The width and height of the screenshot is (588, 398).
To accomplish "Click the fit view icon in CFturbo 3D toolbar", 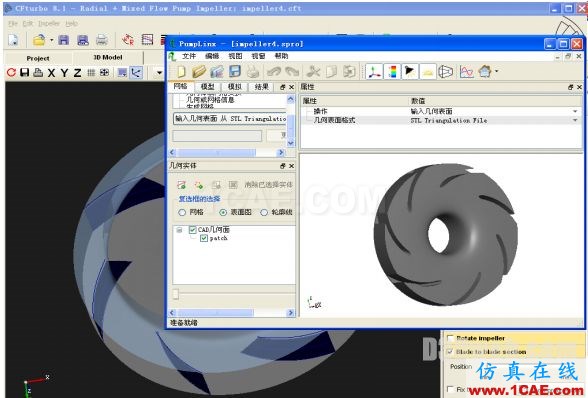I will [104, 72].
